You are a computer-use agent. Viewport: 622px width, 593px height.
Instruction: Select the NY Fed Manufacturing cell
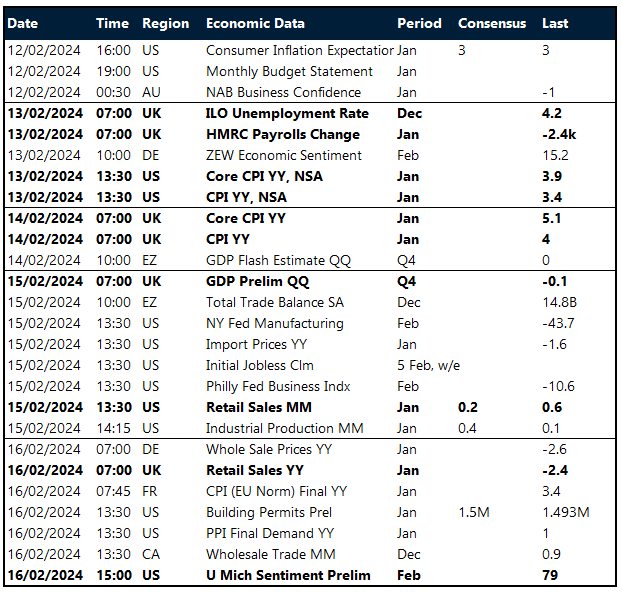[x=274, y=324]
